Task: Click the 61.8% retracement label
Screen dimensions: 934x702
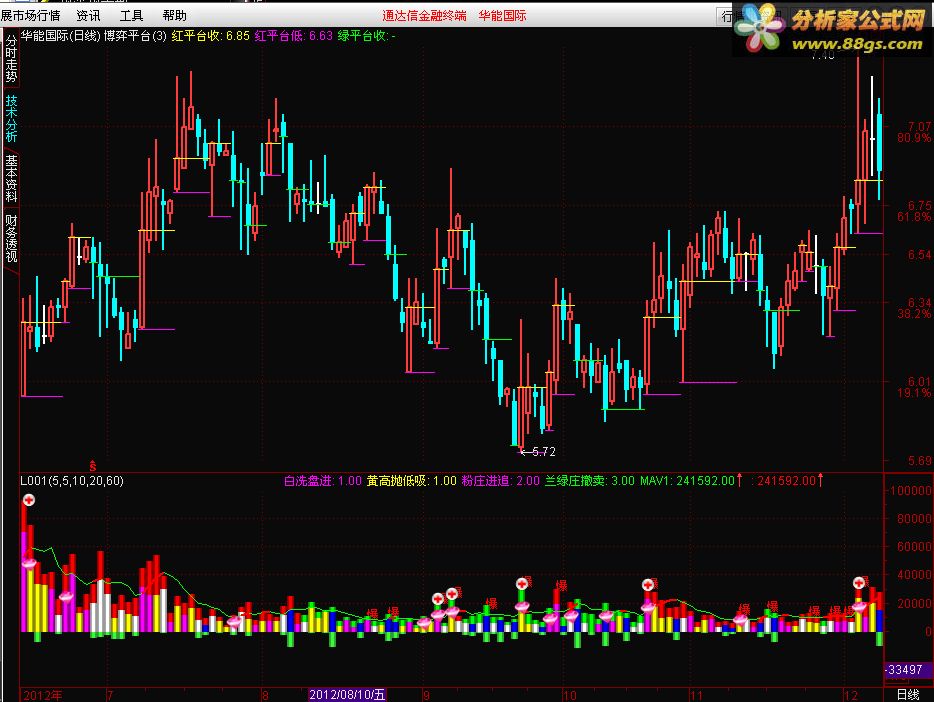Action: [x=914, y=217]
